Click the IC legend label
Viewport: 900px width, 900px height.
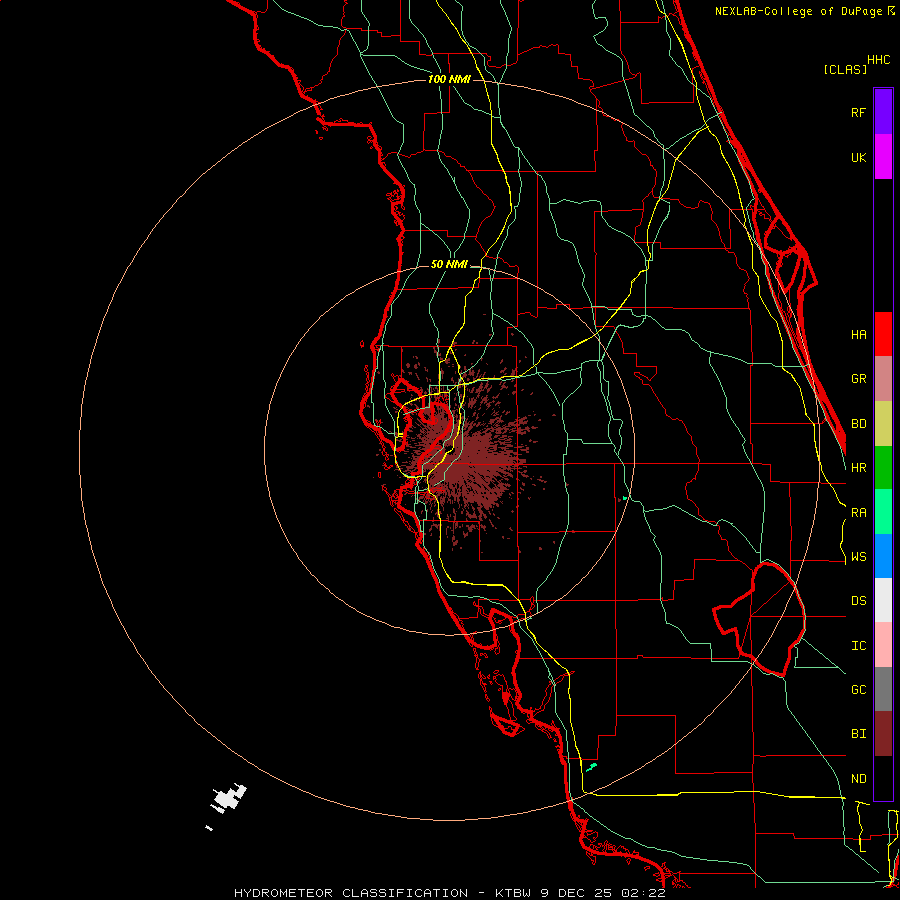(858, 646)
